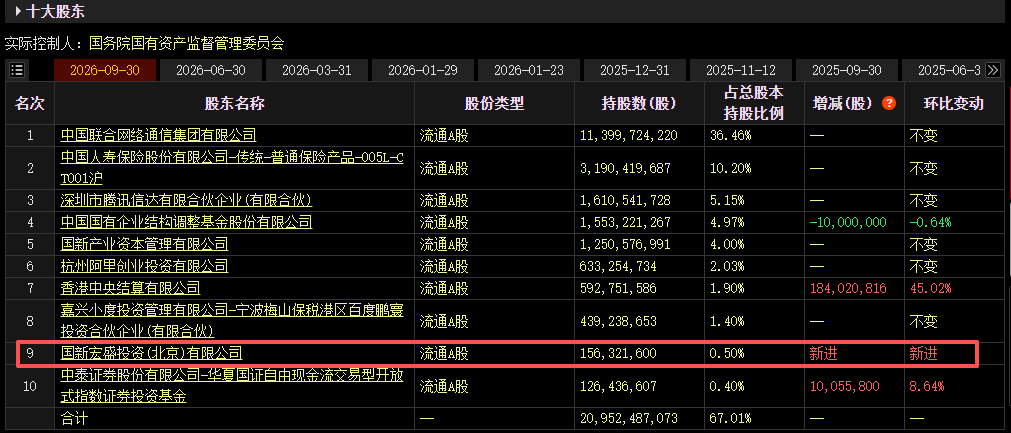Open 香港中央结算有限公司 link
The width and height of the screenshot is (1011, 433).
coord(130,288)
